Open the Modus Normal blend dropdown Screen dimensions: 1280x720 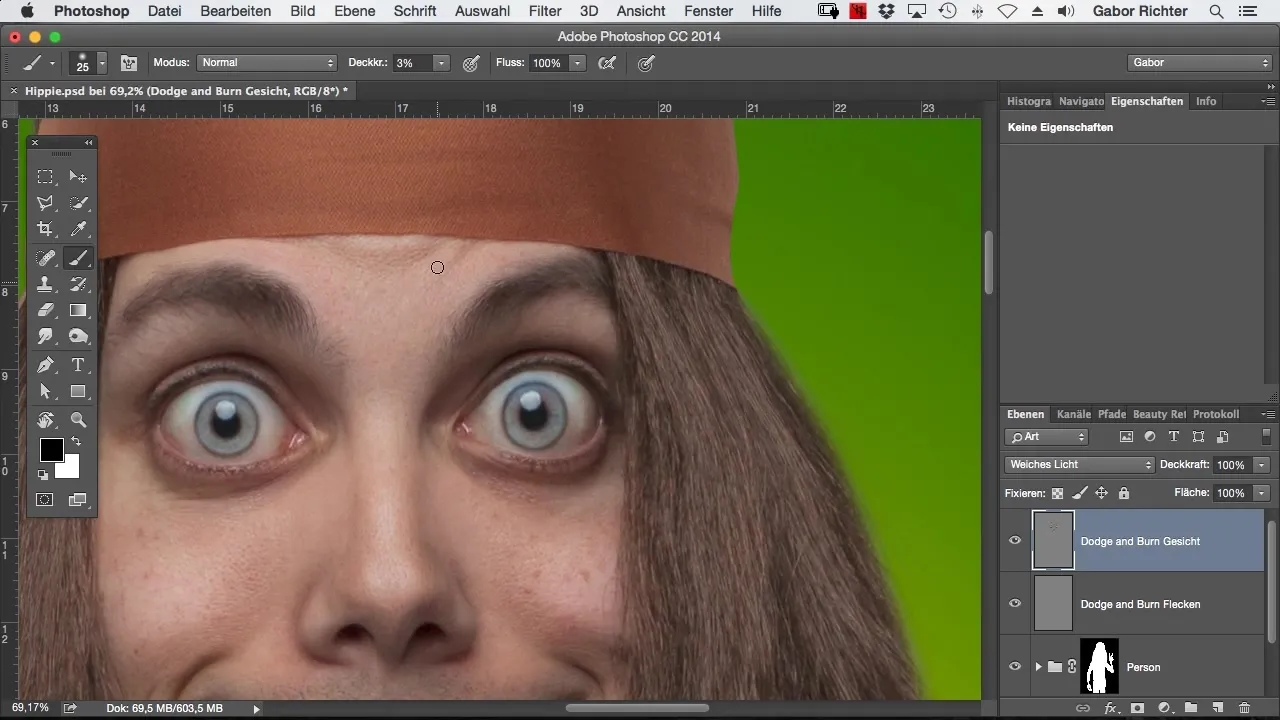coord(267,62)
